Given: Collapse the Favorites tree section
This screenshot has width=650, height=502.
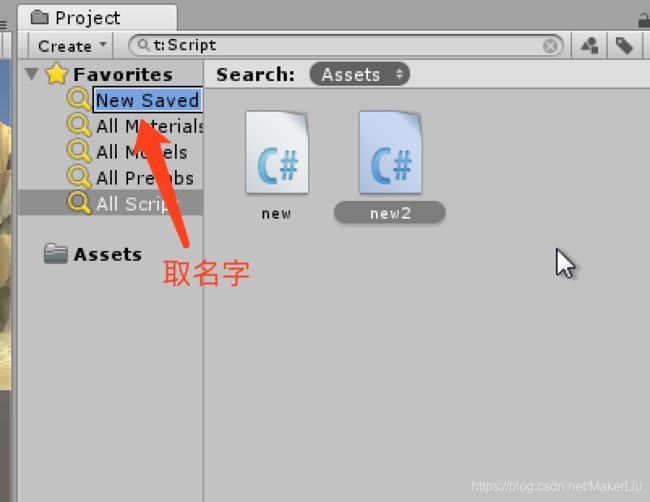Looking at the screenshot, I should [32, 74].
